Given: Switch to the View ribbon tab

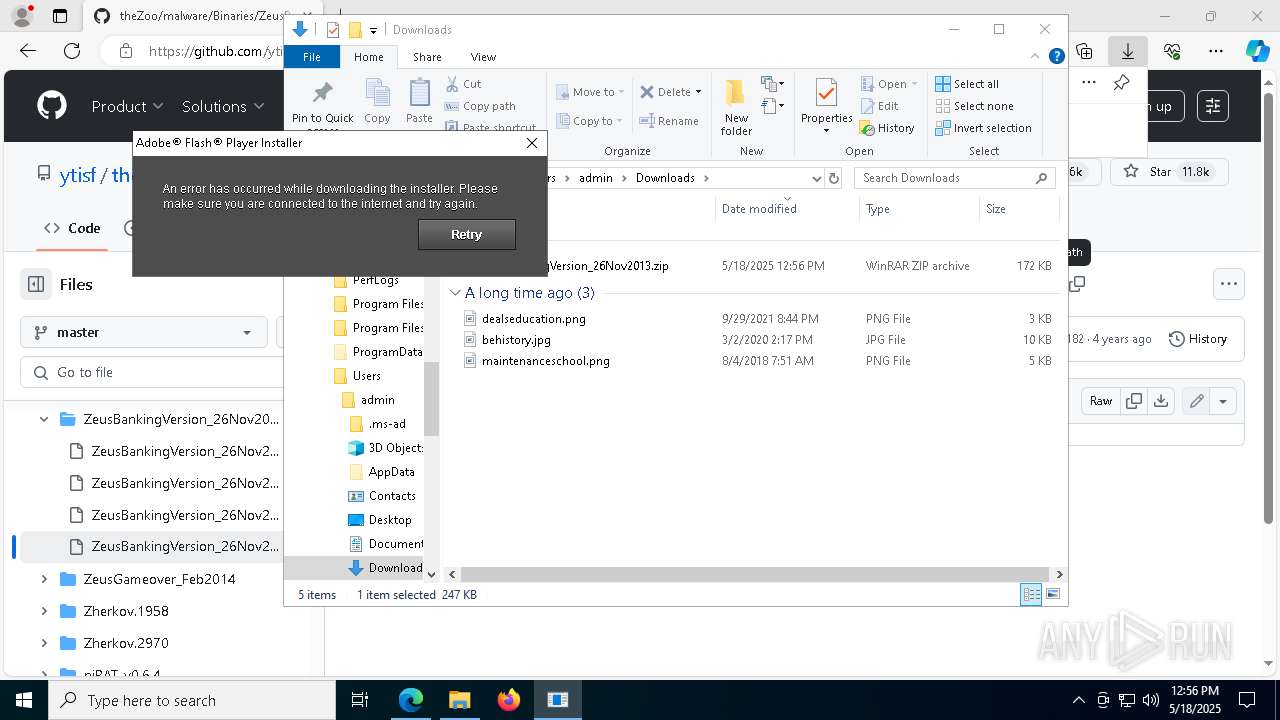Looking at the screenshot, I should tap(483, 57).
